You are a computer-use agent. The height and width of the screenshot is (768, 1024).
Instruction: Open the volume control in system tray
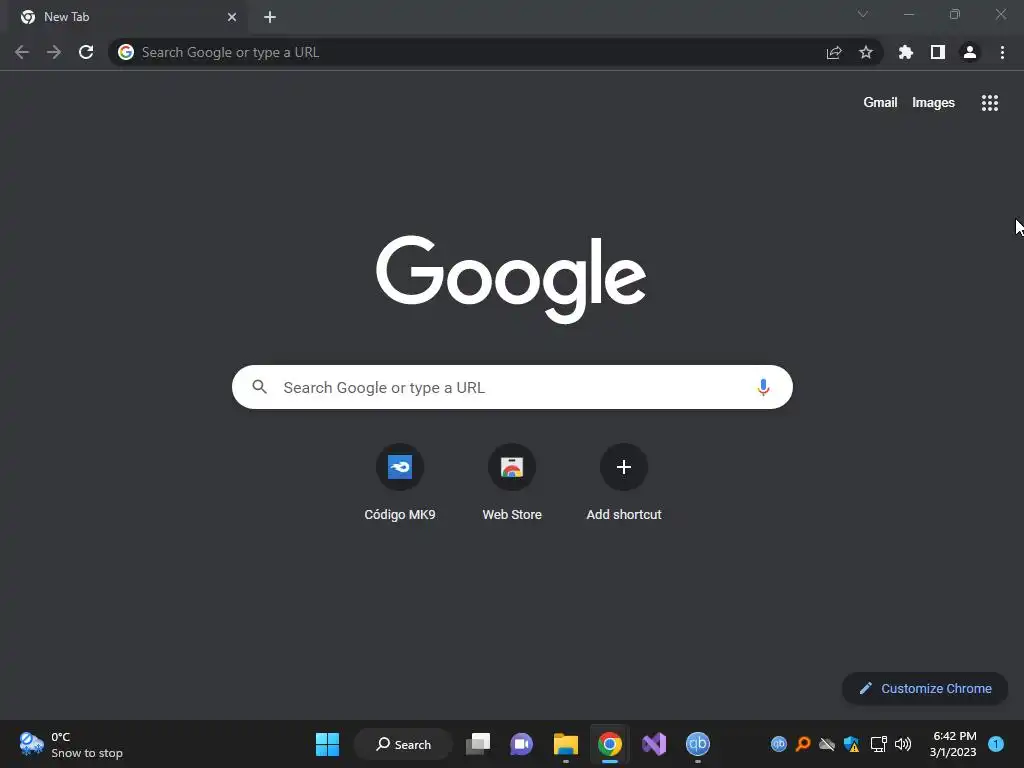click(x=903, y=744)
